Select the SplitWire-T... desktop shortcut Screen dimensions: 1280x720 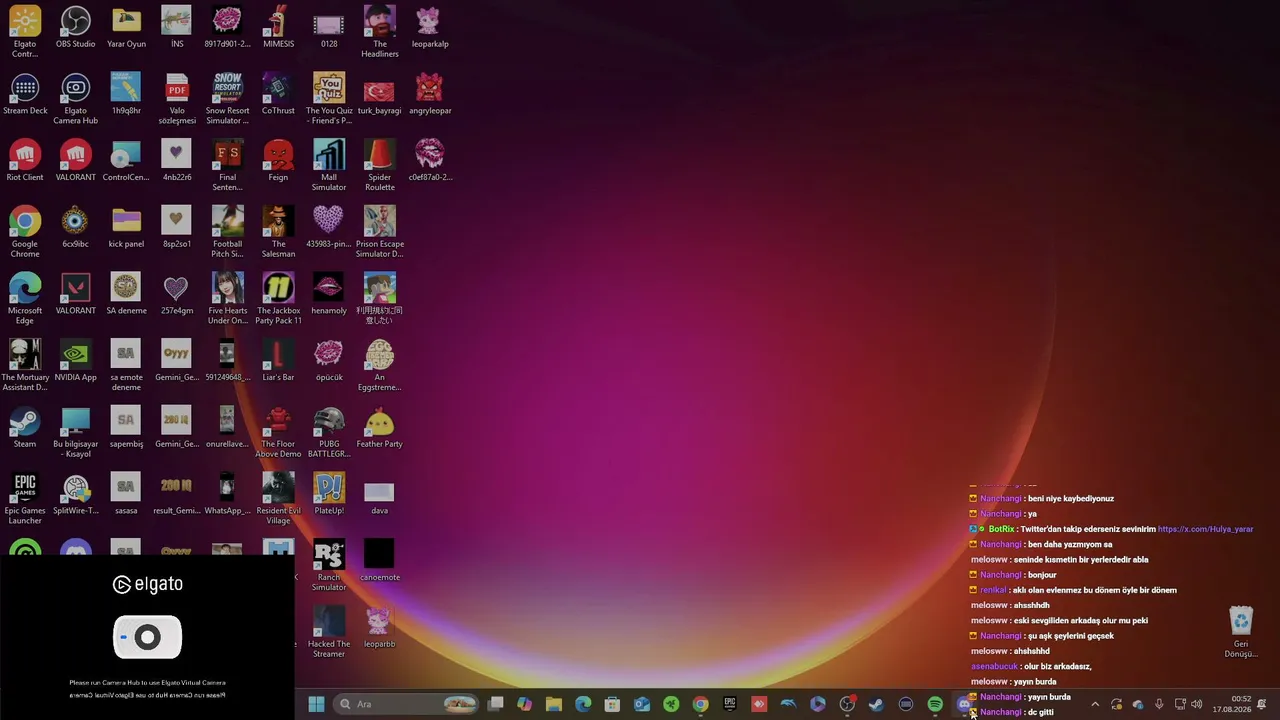[75, 494]
